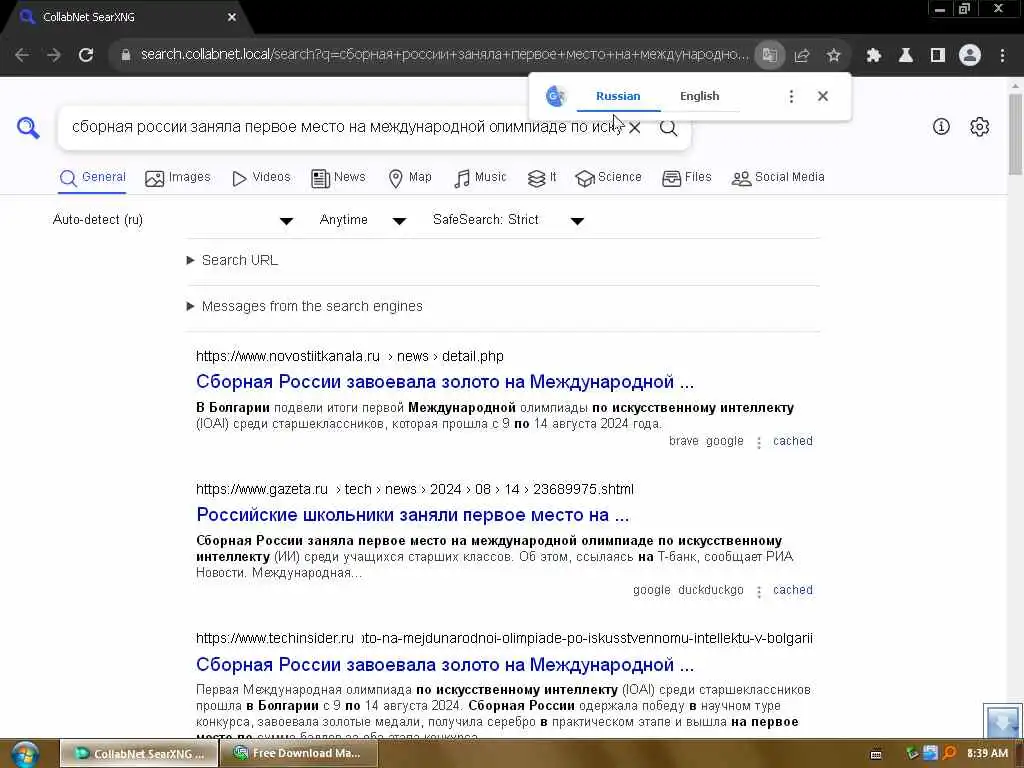Viewport: 1024px width, 768px height.
Task: Click the browser back arrow
Action: (22, 55)
